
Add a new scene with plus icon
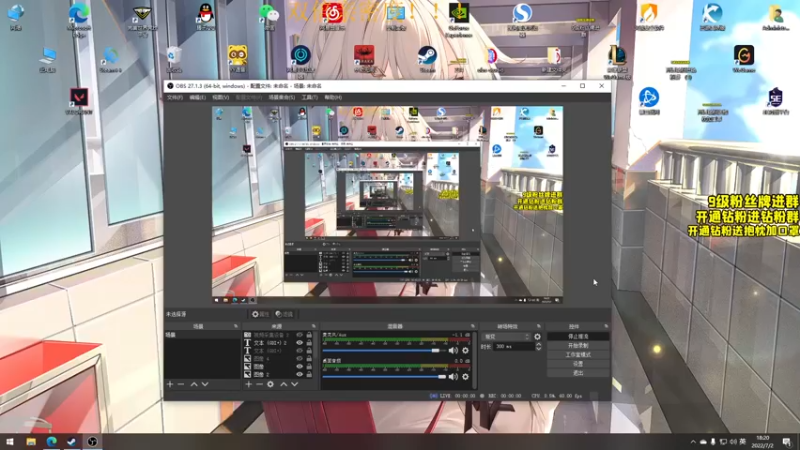pos(170,384)
